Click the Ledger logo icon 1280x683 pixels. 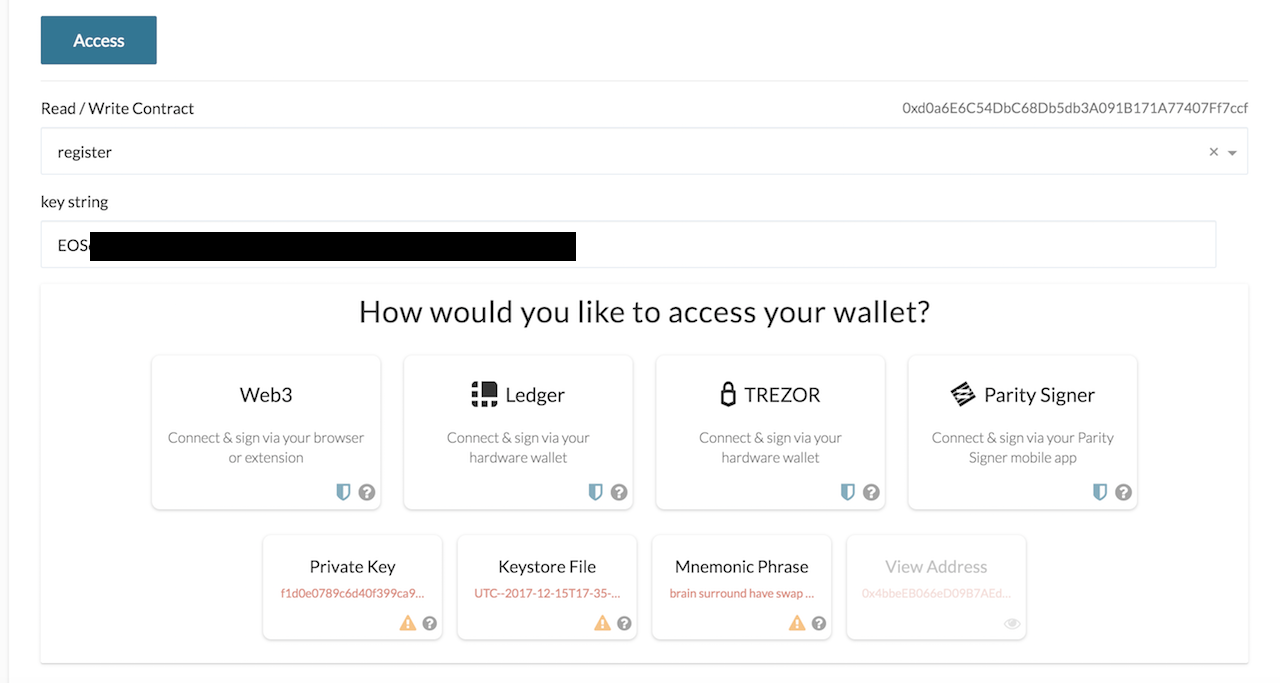[484, 395]
